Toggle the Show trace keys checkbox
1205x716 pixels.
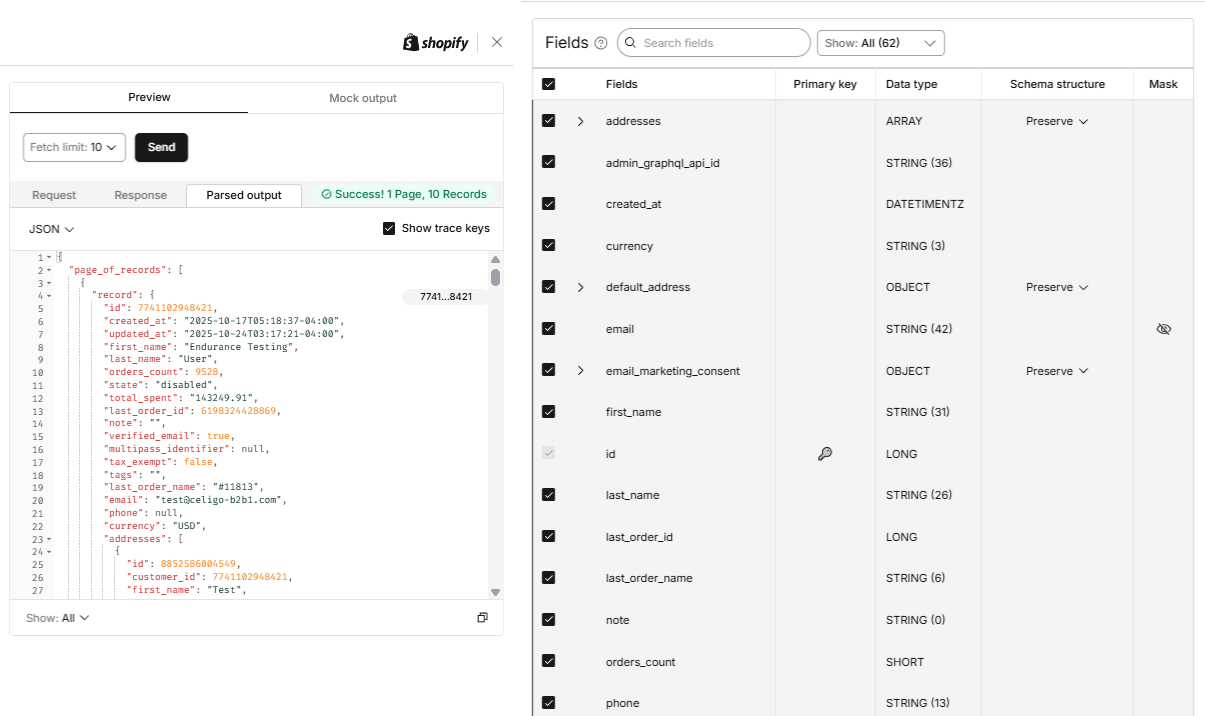click(389, 229)
